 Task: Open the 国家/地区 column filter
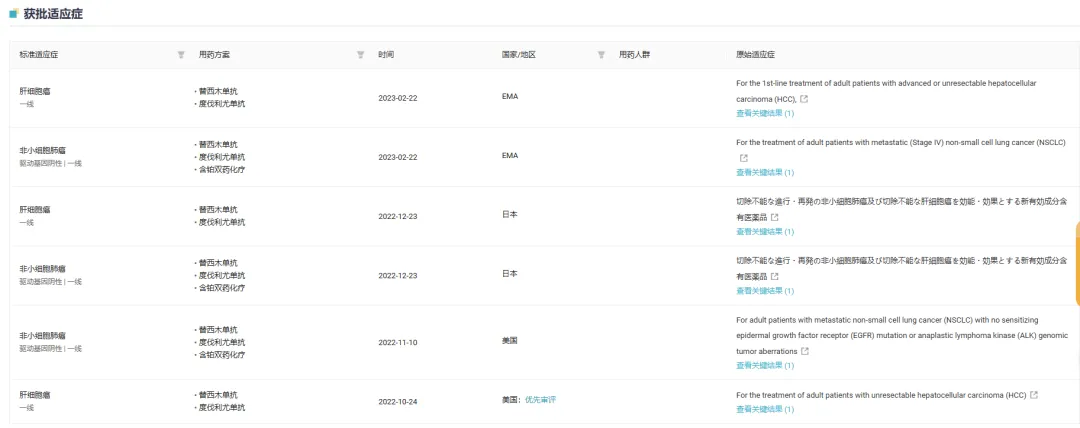601,54
